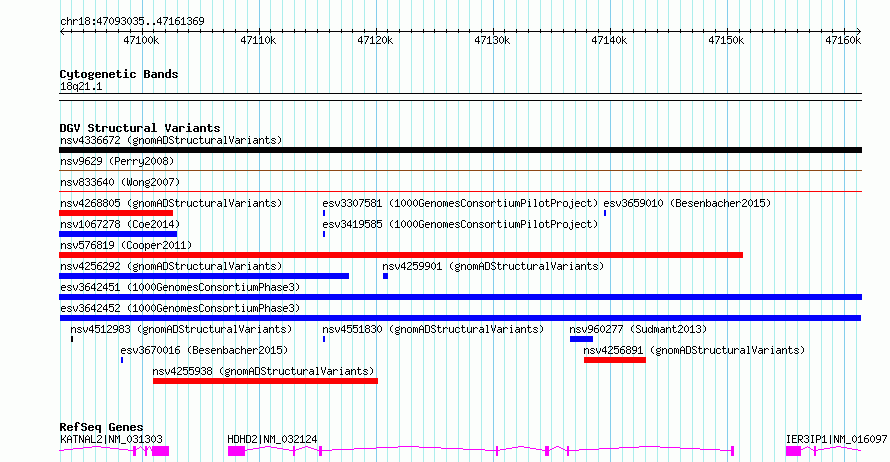Image resolution: width=890 pixels, height=462 pixels.
Task: Select the blue nsv4256292 variant bar
Action: click(x=204, y=276)
